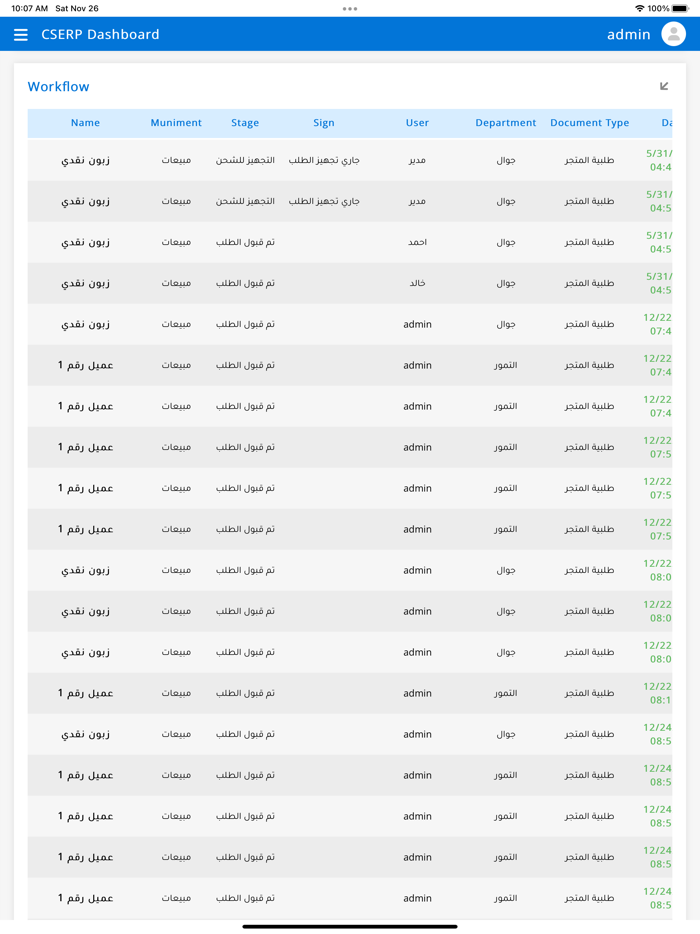The width and height of the screenshot is (700, 934).
Task: Click the admin label in the header bar
Action: (628, 33)
